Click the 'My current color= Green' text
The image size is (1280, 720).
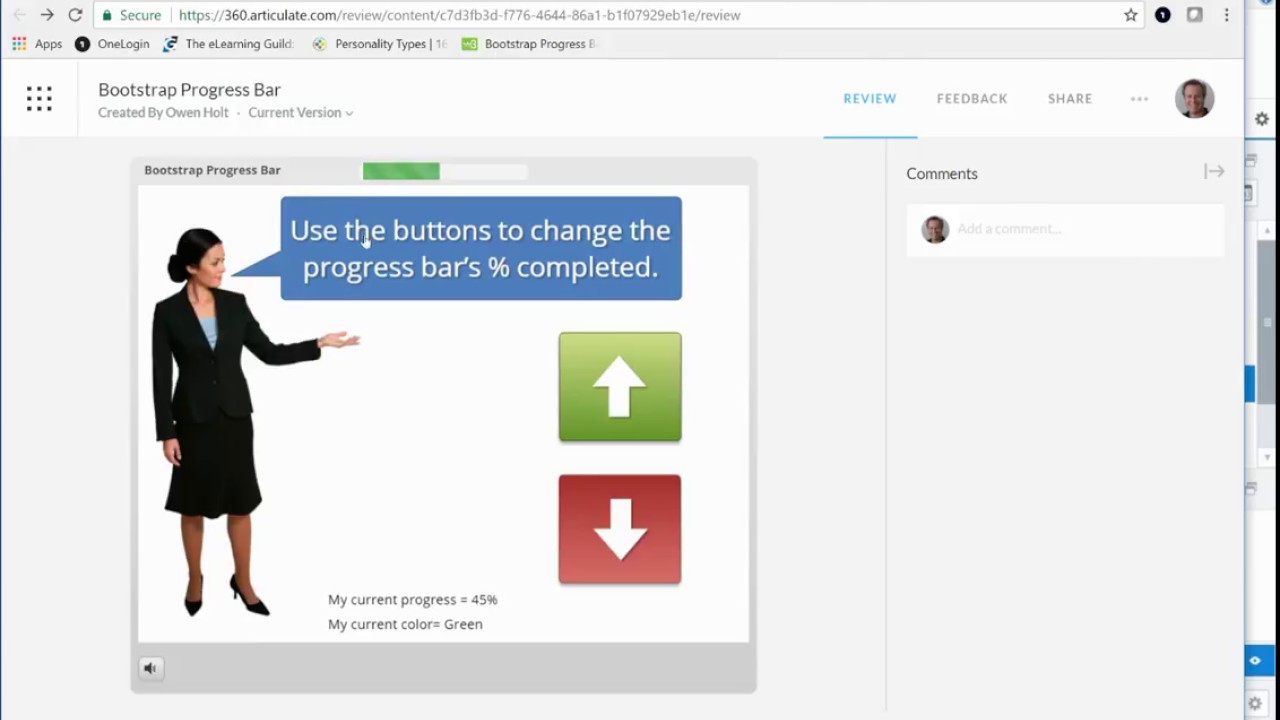click(405, 624)
